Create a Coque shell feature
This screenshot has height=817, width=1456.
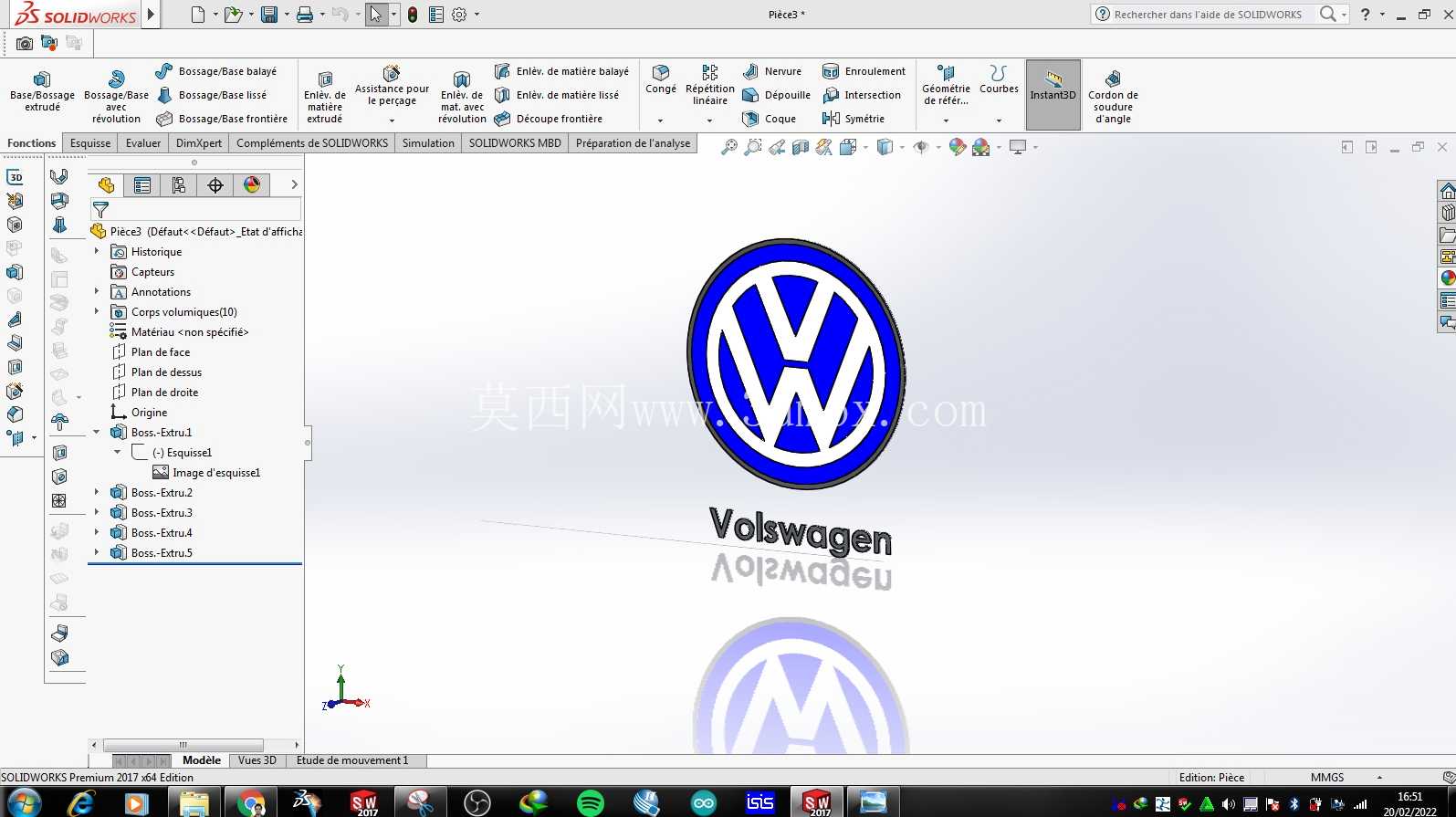pyautogui.click(x=769, y=119)
